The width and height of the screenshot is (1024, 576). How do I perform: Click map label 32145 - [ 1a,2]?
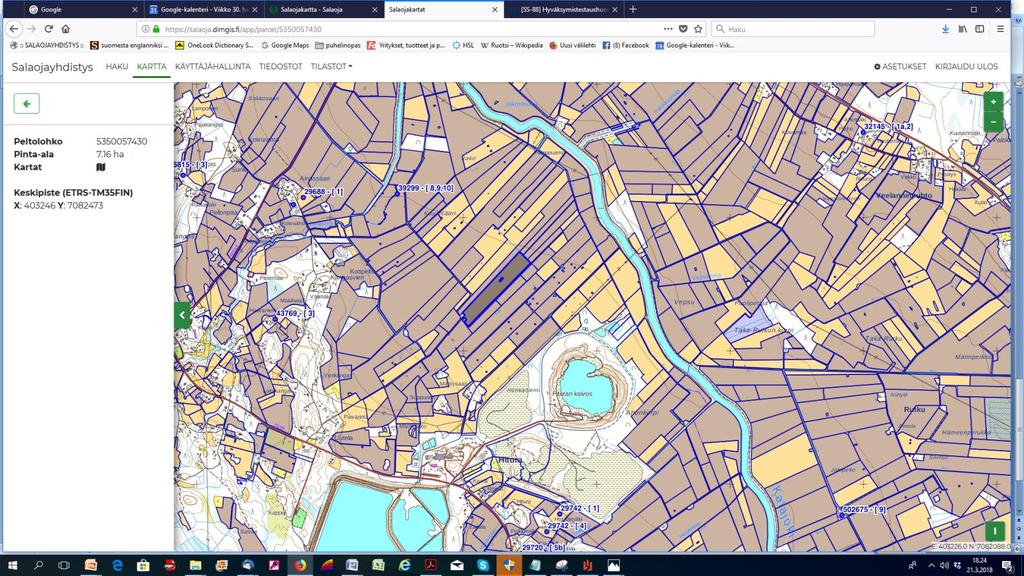tap(889, 127)
